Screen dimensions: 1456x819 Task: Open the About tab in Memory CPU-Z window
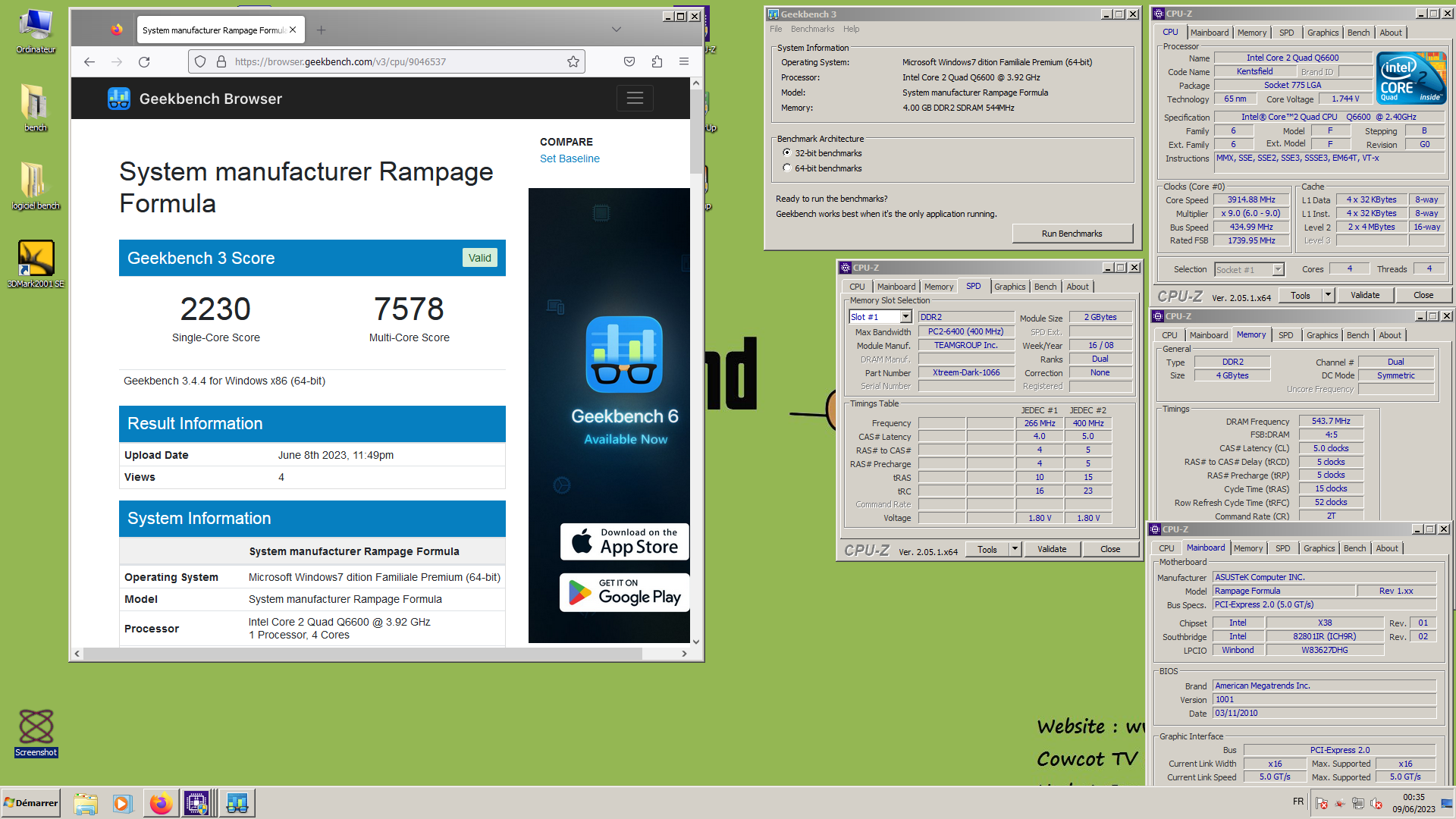tap(1390, 335)
